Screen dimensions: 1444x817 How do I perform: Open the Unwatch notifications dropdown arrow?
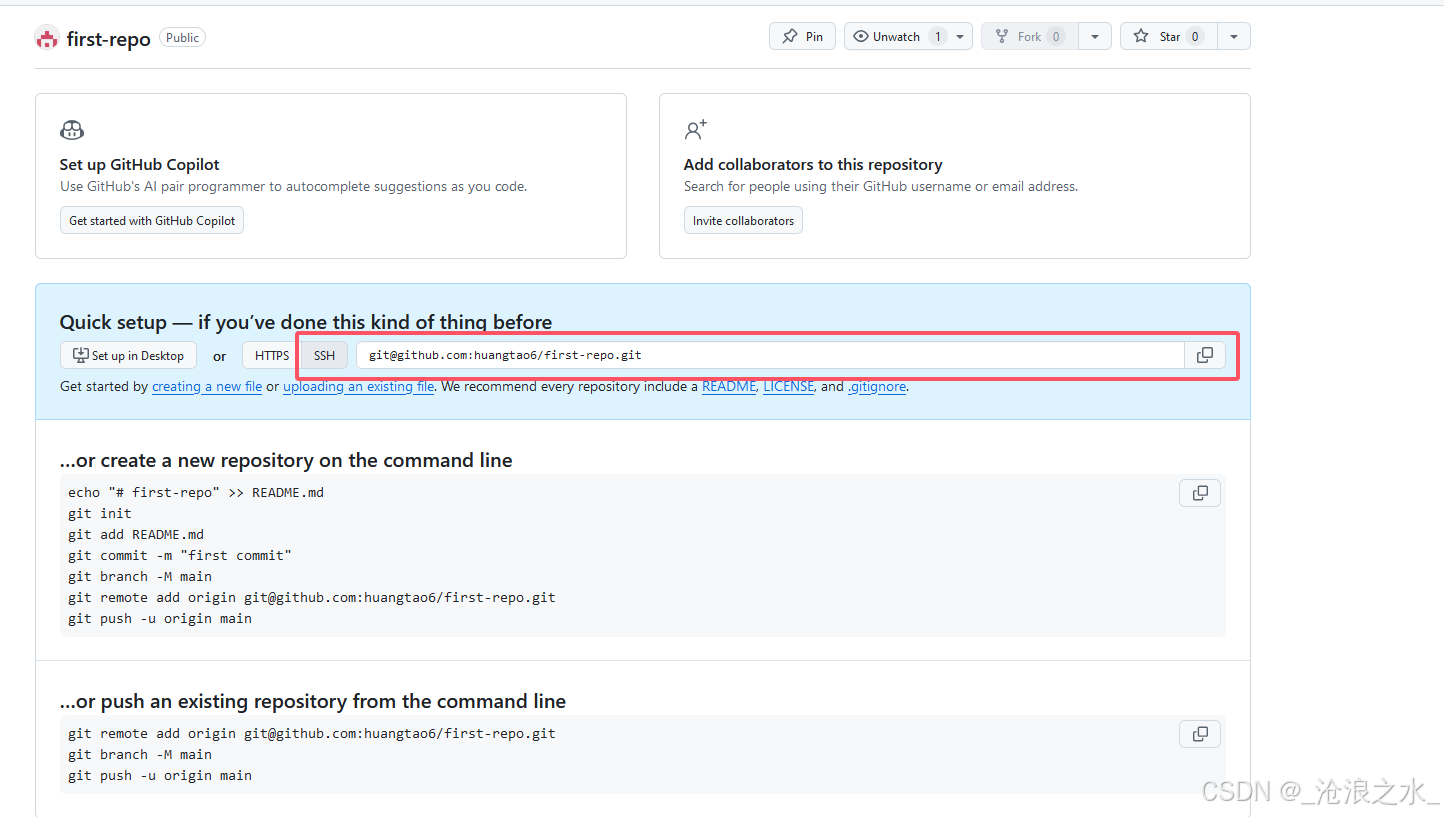(x=960, y=37)
